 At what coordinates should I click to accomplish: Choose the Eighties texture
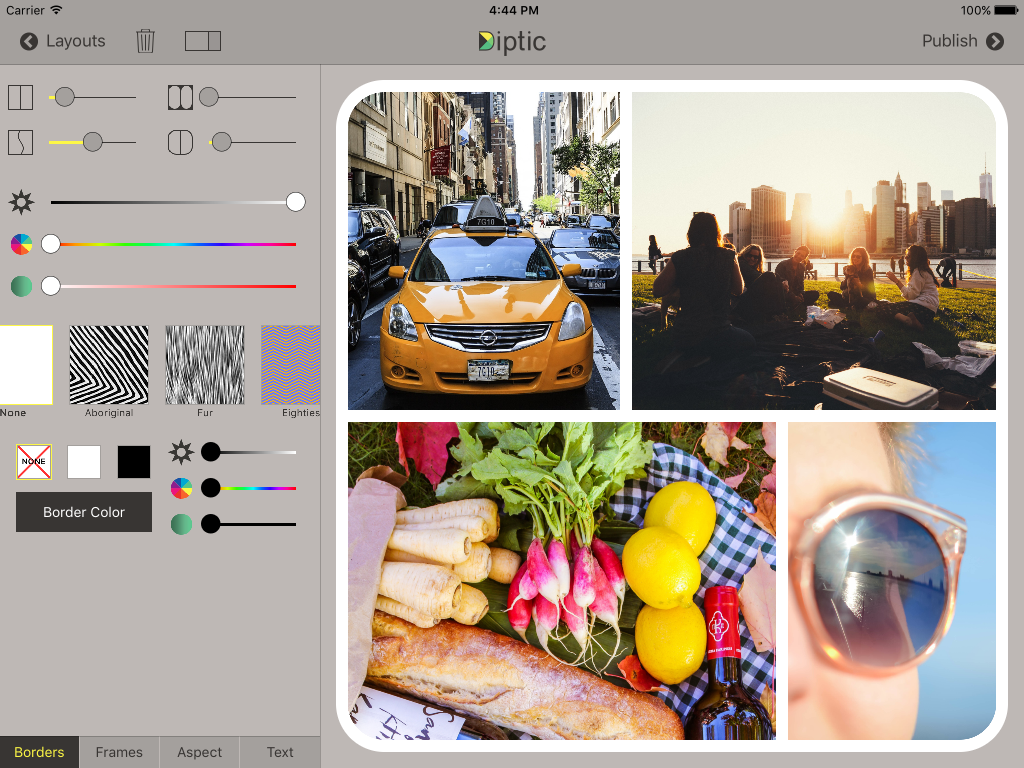point(291,365)
